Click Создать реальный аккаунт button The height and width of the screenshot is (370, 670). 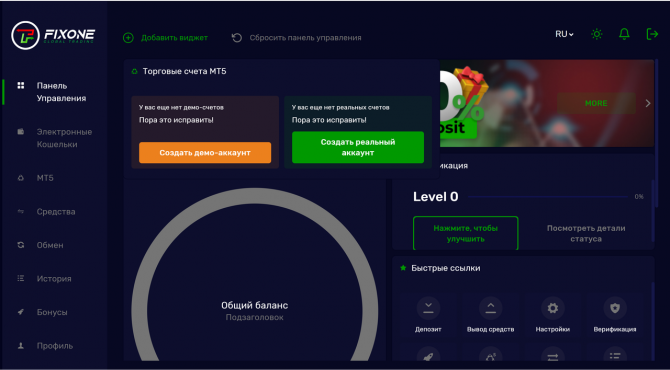tap(358, 147)
